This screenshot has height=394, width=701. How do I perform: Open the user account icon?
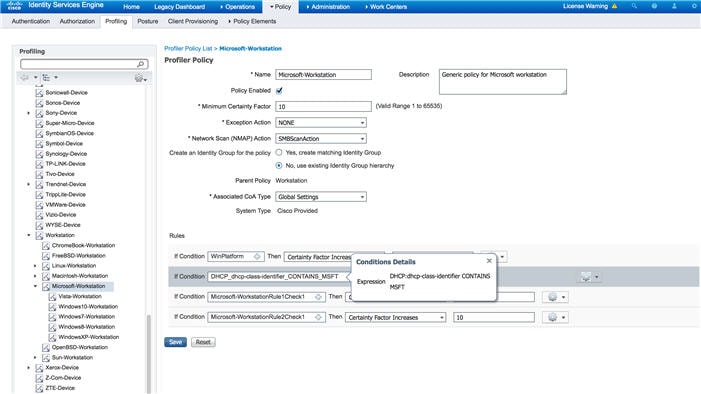click(x=674, y=6)
